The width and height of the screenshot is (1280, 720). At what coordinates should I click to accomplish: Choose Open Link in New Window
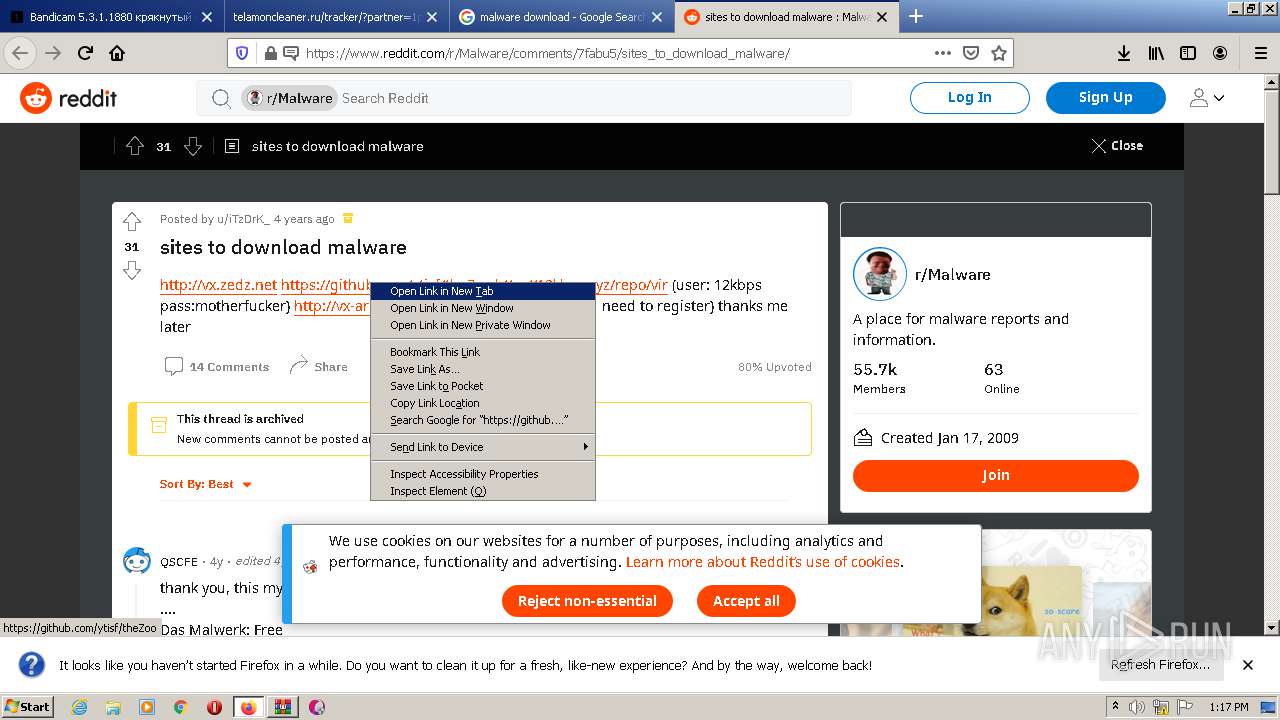[x=483, y=308]
